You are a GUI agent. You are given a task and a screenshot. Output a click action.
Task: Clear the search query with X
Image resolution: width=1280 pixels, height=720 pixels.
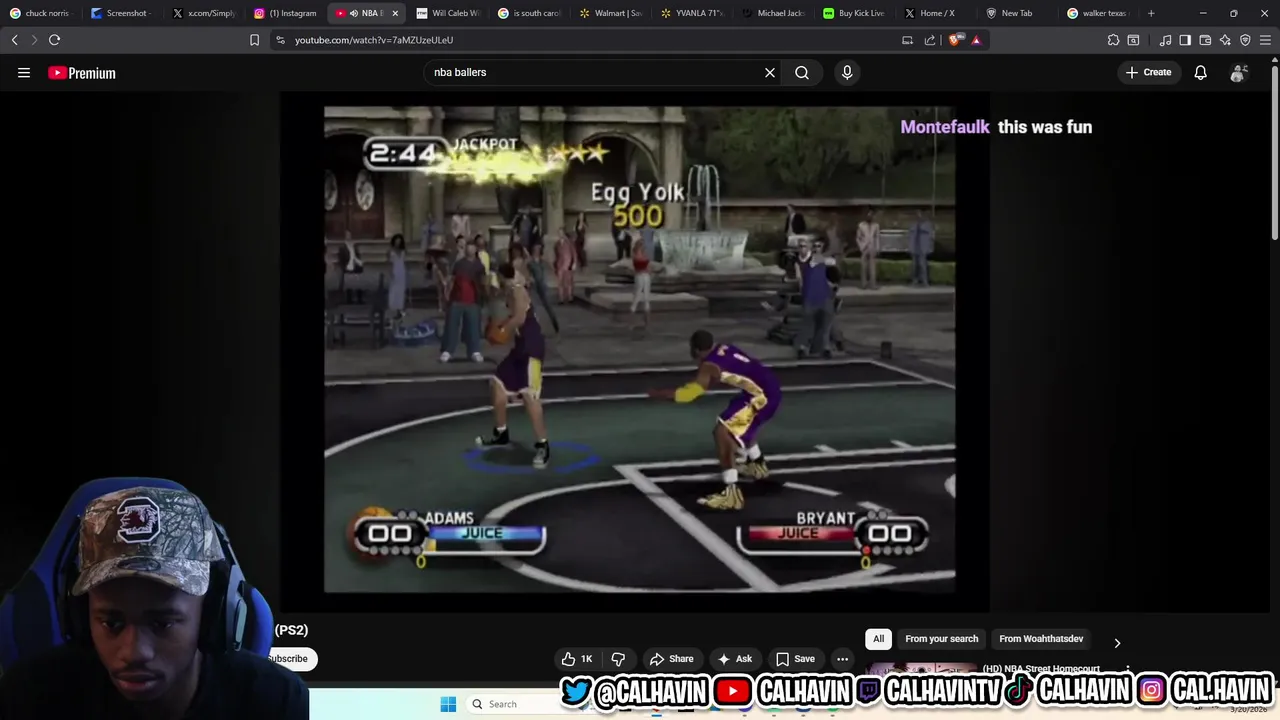pyautogui.click(x=770, y=72)
